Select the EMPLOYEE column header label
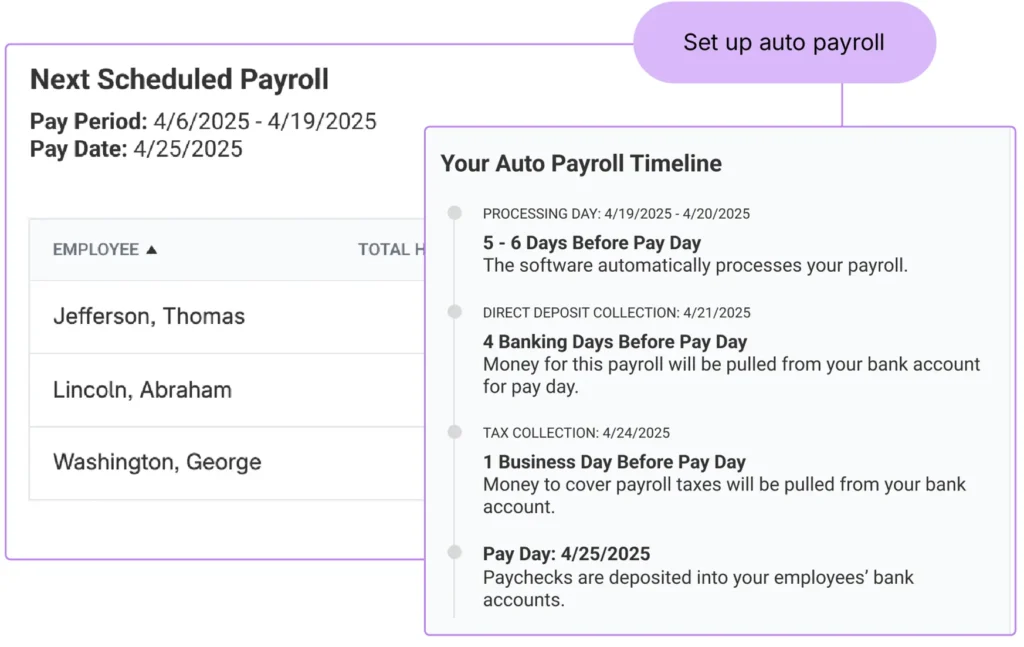Screen dimensions: 1024x647 (96, 250)
